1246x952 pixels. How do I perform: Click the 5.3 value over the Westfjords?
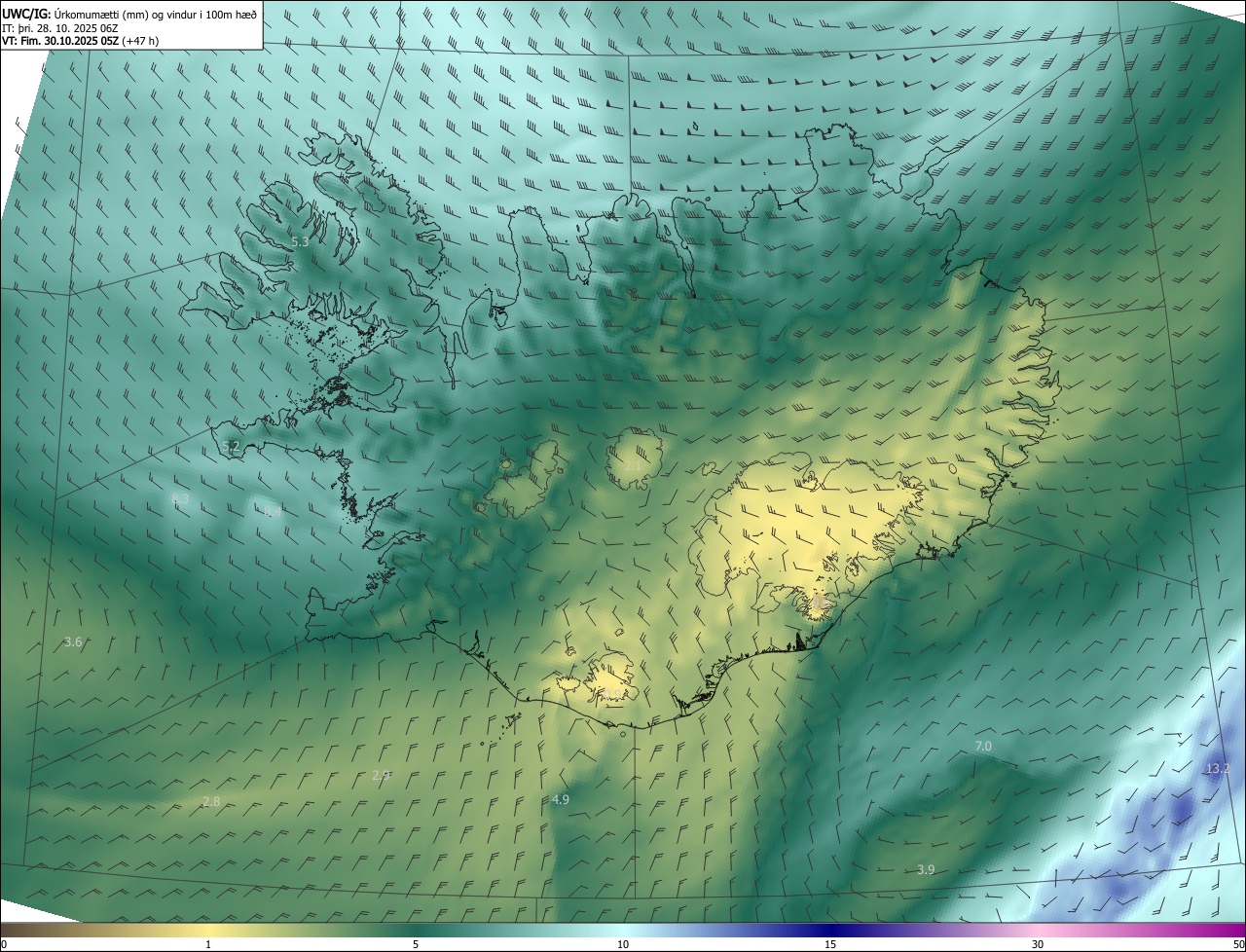(x=300, y=242)
